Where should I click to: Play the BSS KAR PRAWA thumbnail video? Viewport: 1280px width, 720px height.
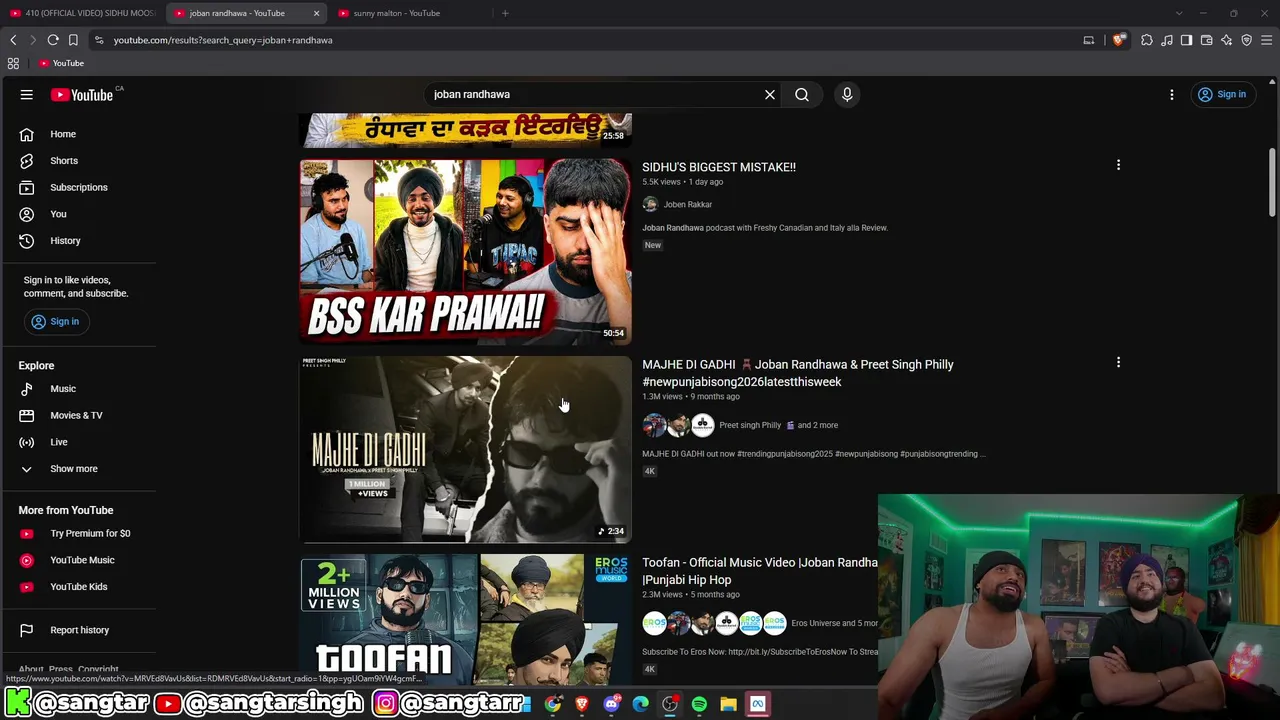(x=466, y=252)
